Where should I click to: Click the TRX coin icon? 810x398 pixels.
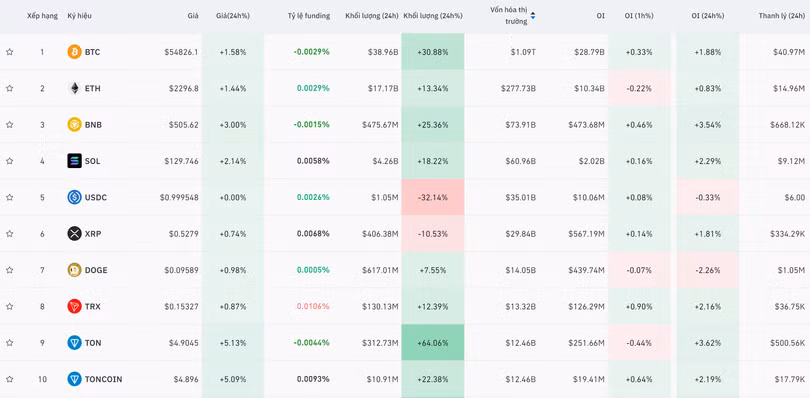point(74,307)
